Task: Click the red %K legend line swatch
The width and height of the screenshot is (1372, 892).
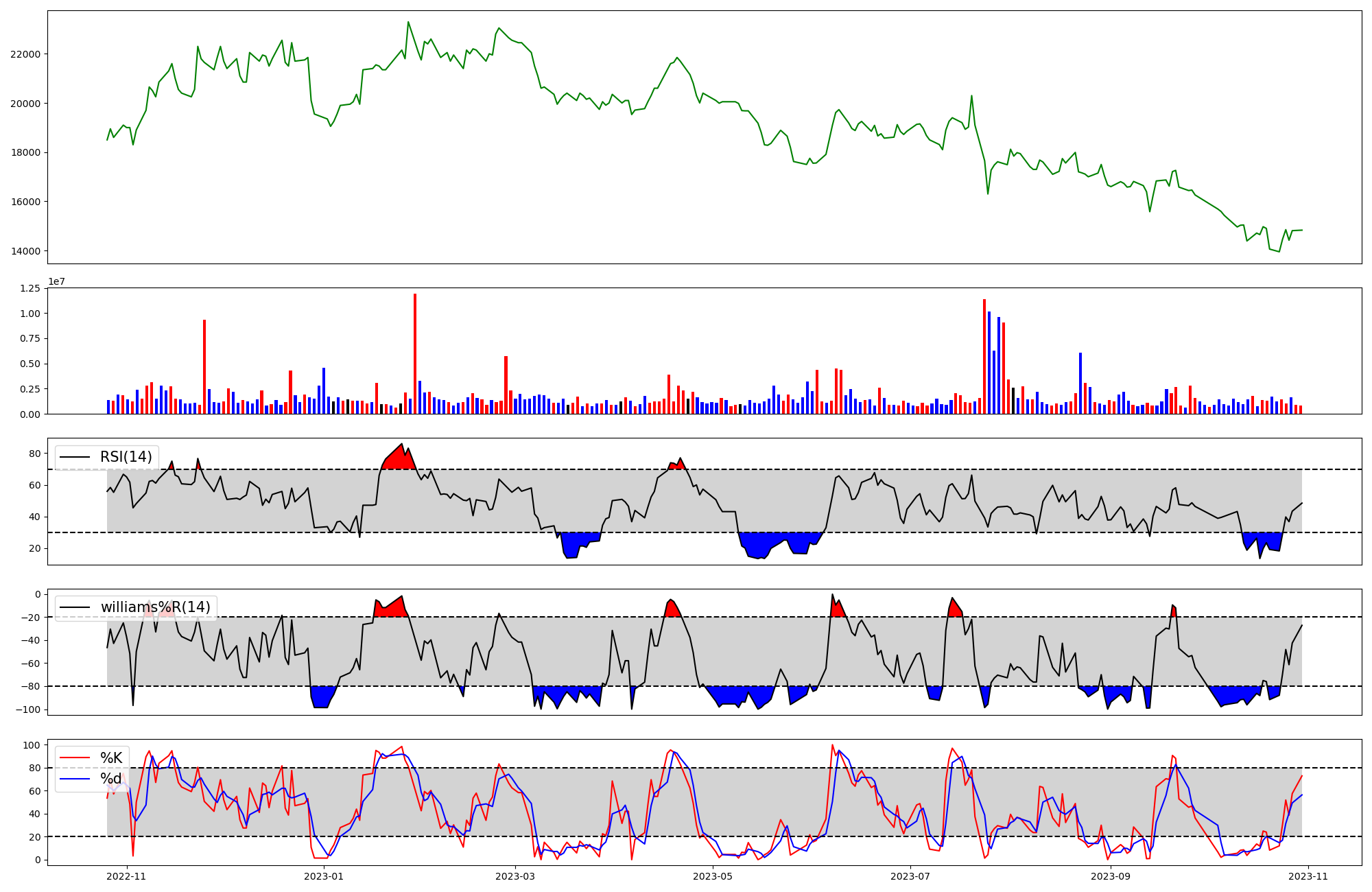Action: [x=75, y=758]
